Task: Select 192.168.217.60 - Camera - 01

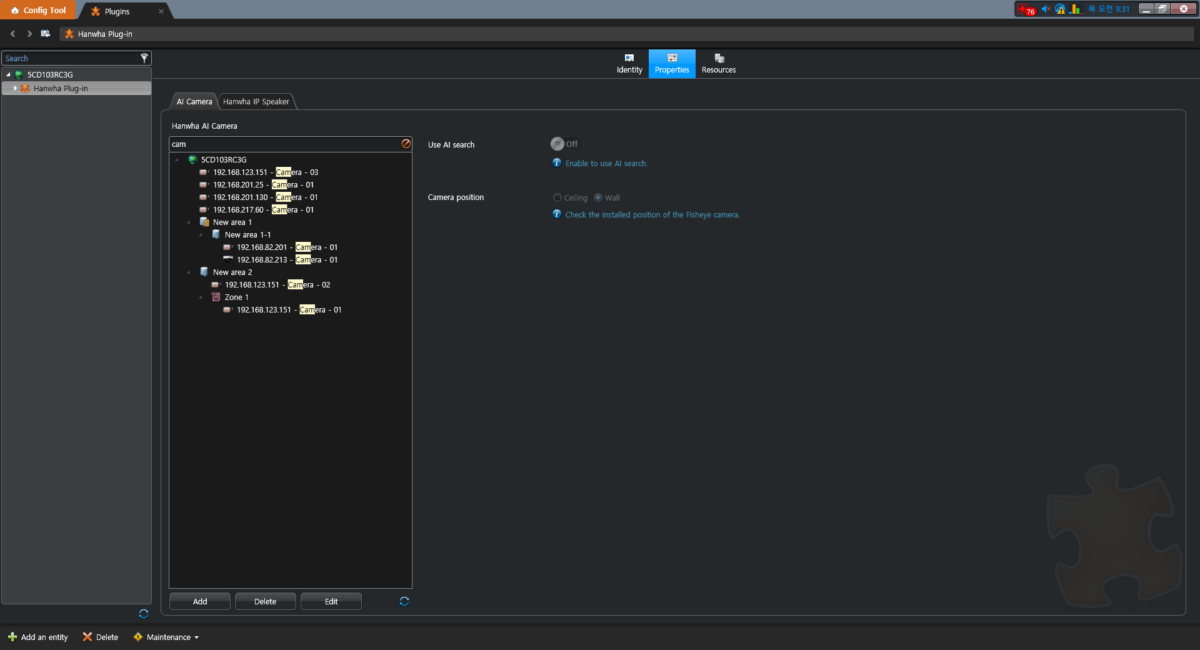Action: tap(264, 210)
